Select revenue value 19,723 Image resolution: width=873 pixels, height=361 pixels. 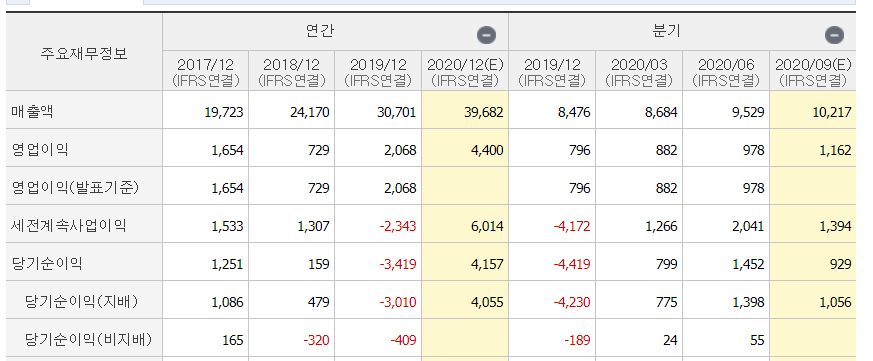pyautogui.click(x=224, y=113)
